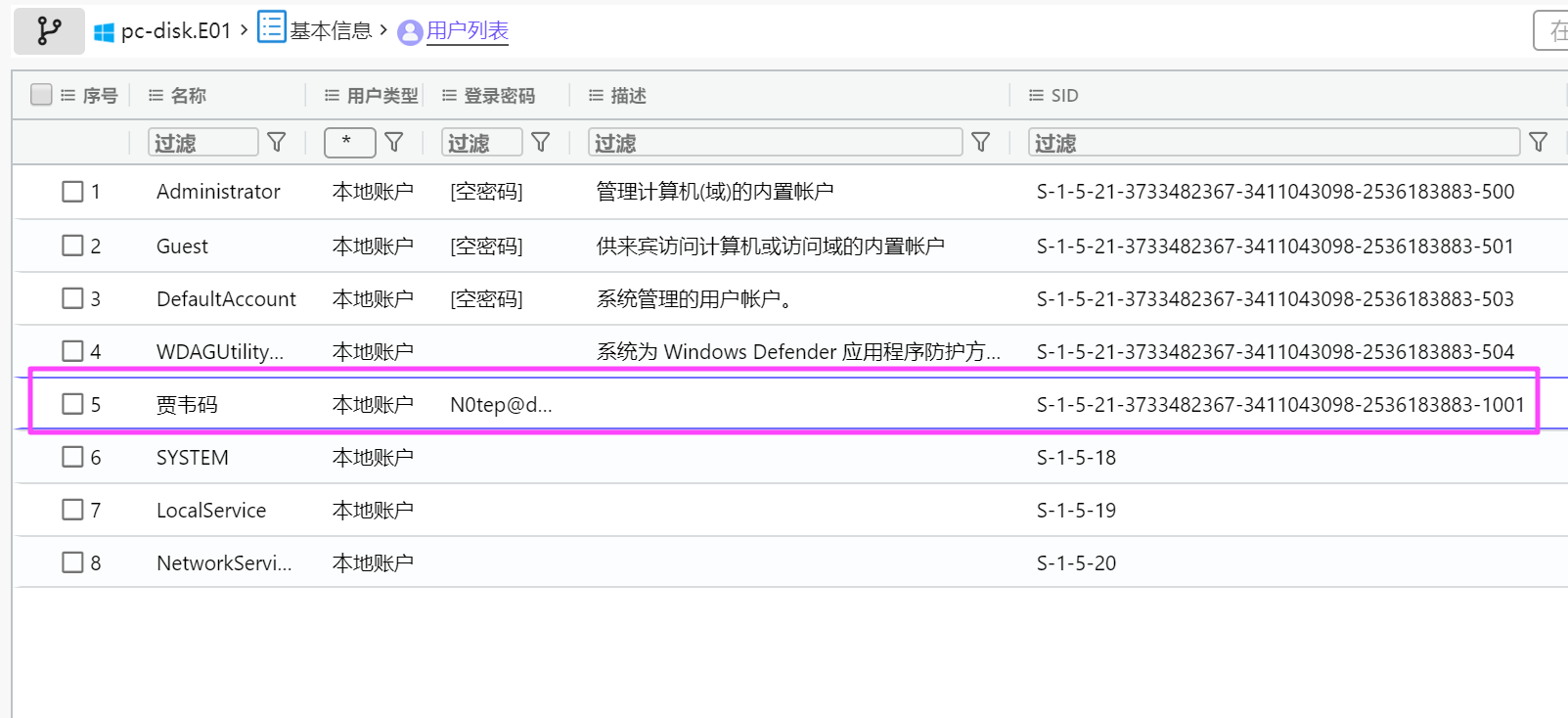Click the branch tree icon button
Screen dimensions: 1568x718
(49, 31)
